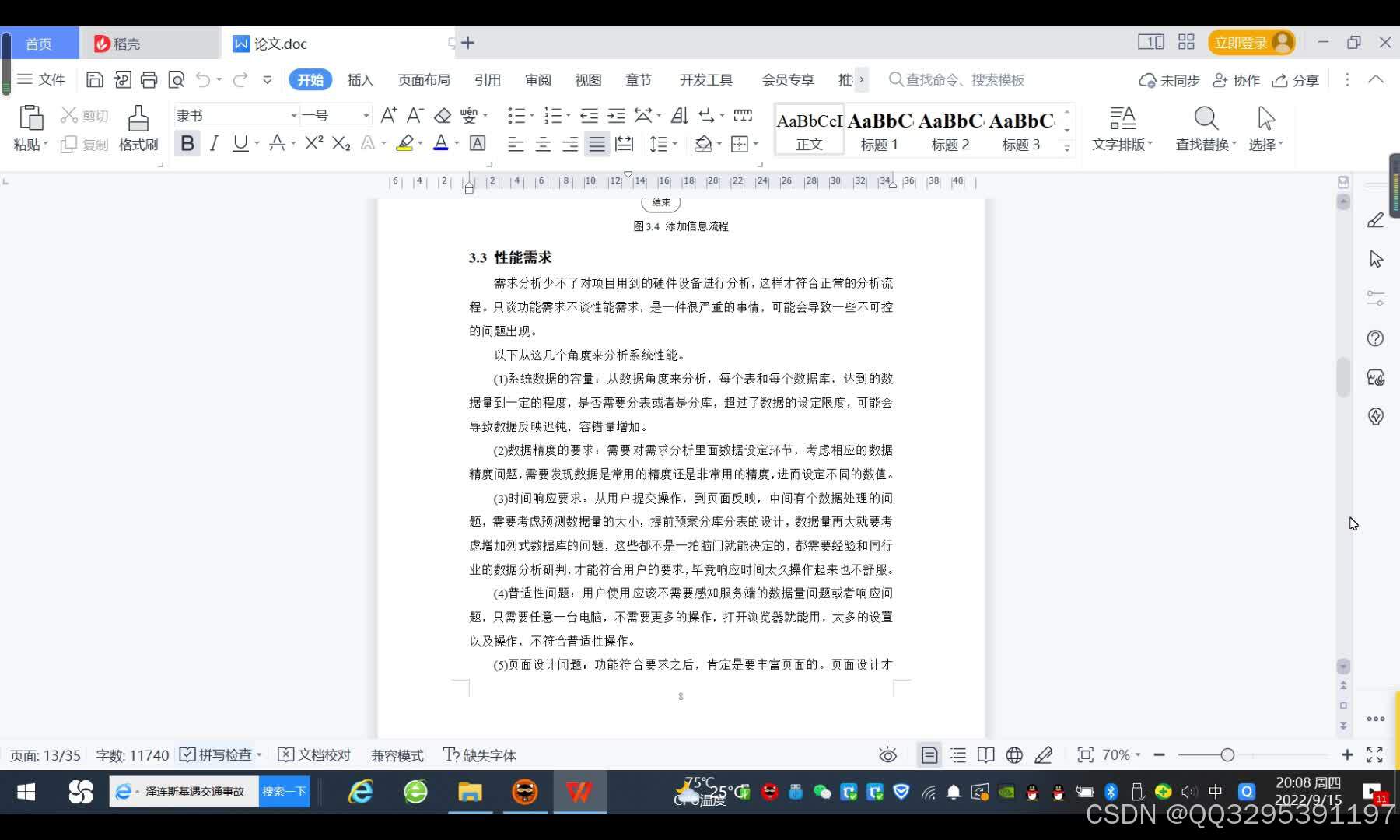Image resolution: width=1400 pixels, height=840 pixels.
Task: Open the Review (审阅) tab
Action: tap(537, 80)
